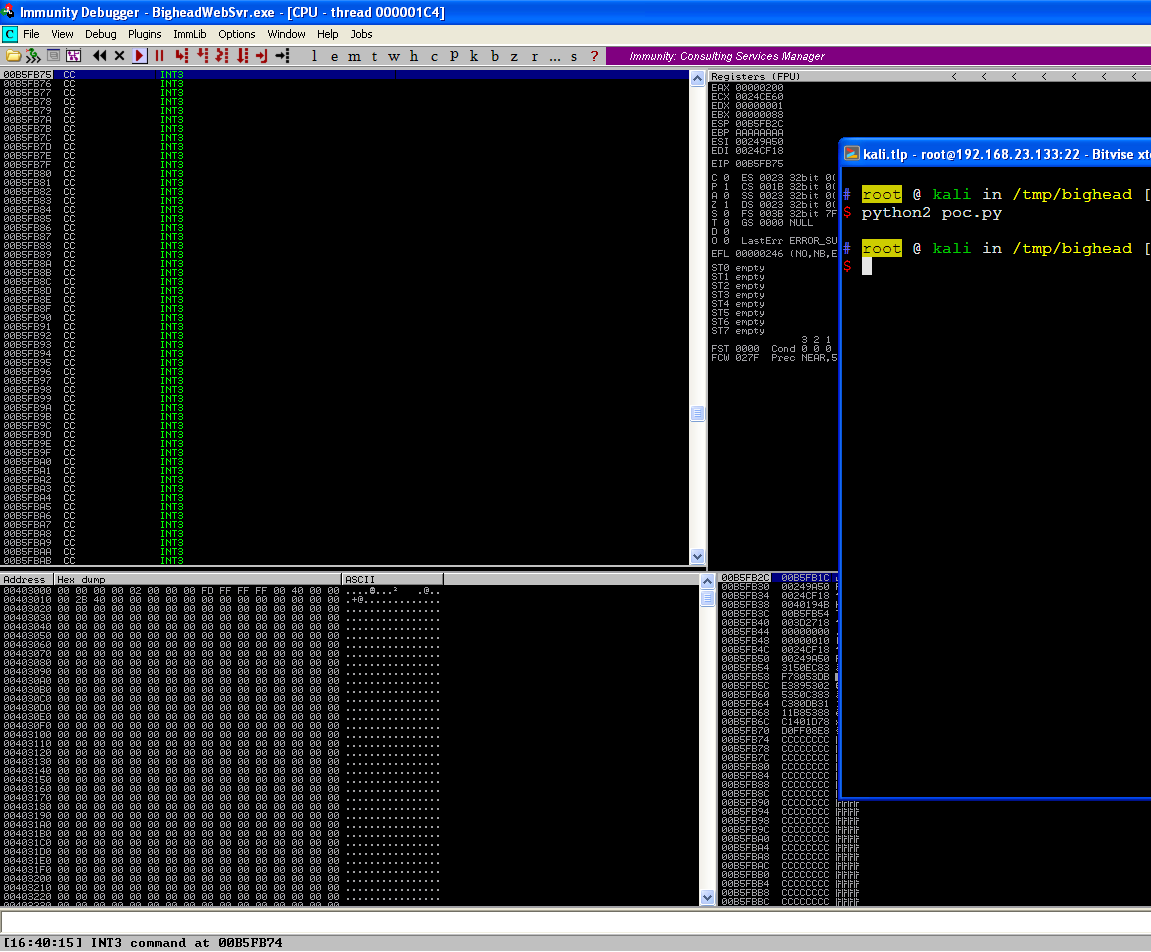Open the Debug menu

[100, 34]
